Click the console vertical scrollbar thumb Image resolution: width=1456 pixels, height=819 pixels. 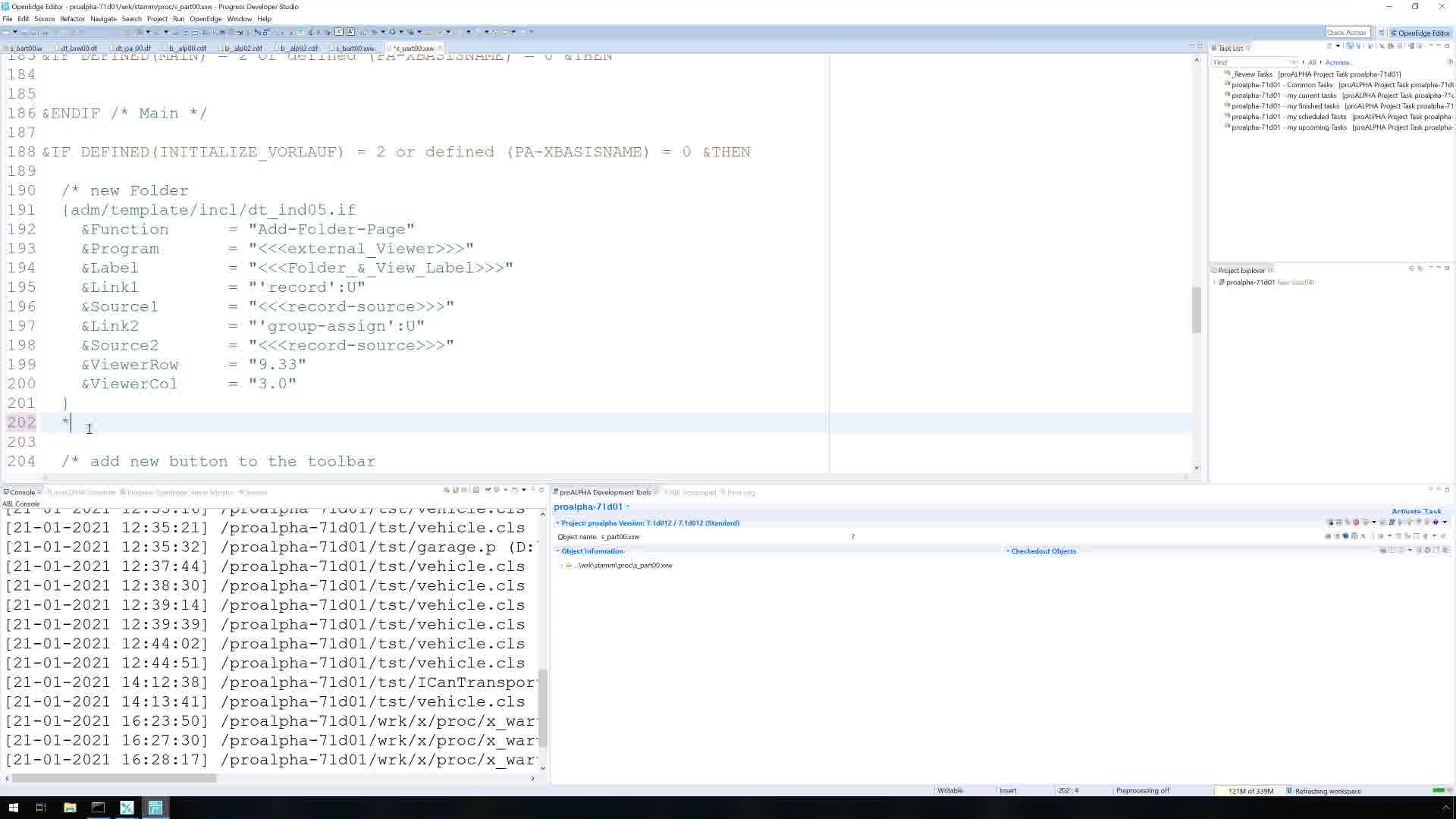tap(542, 708)
